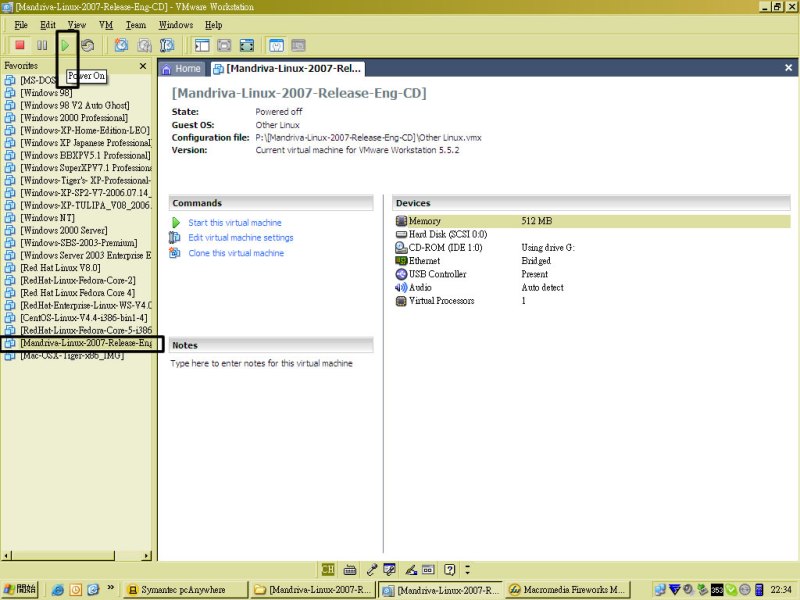Click the Revert to Snapshot toolbar icon

144,45
